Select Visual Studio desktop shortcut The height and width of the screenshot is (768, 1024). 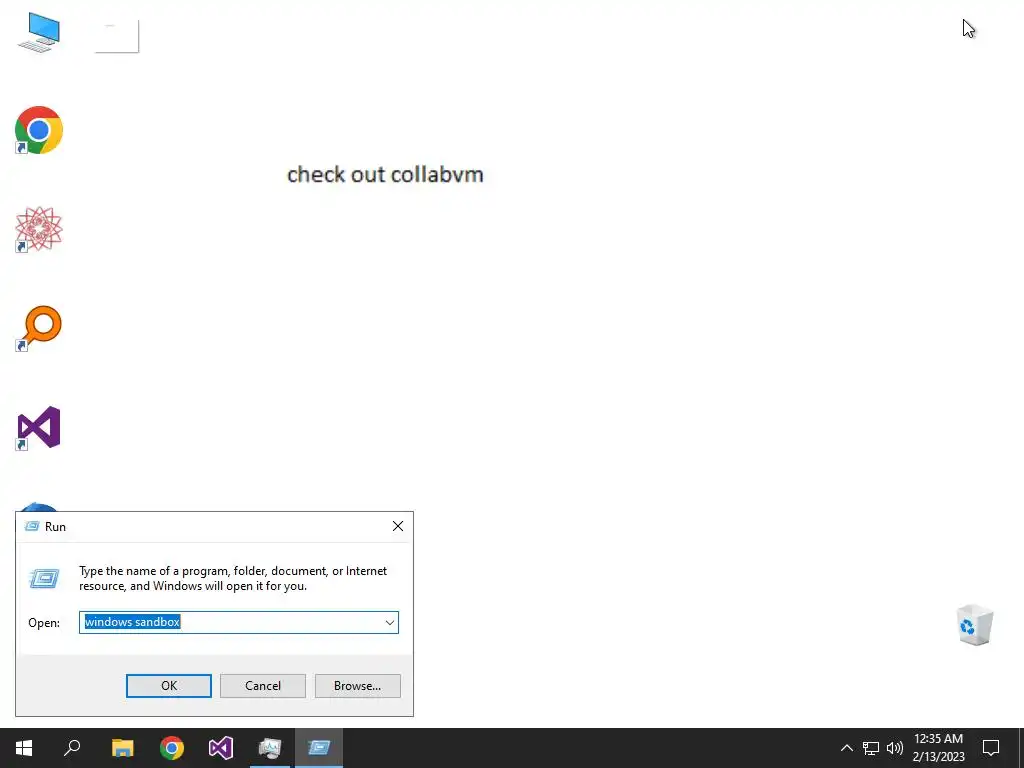click(x=39, y=428)
